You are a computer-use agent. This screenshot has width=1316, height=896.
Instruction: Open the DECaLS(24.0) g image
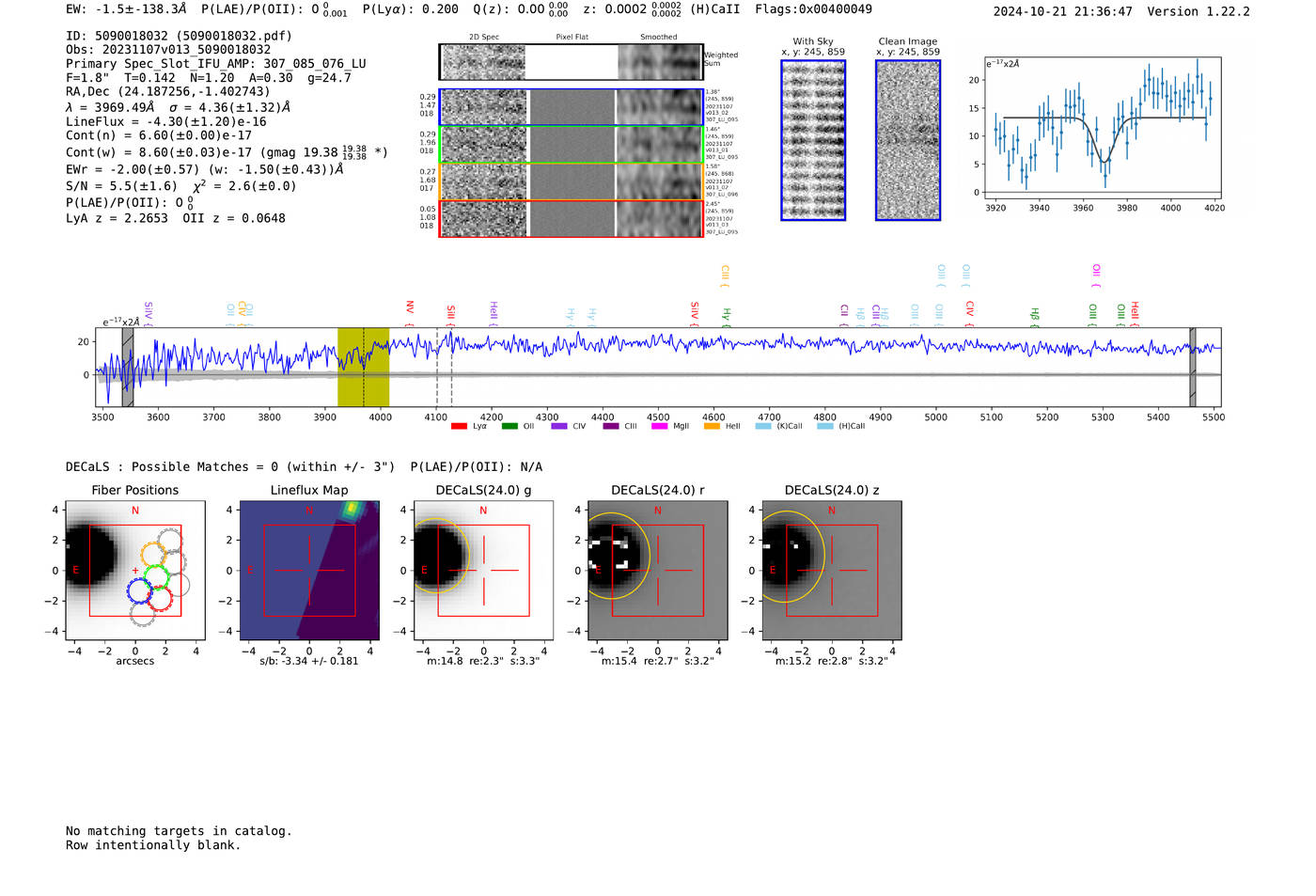coord(483,570)
